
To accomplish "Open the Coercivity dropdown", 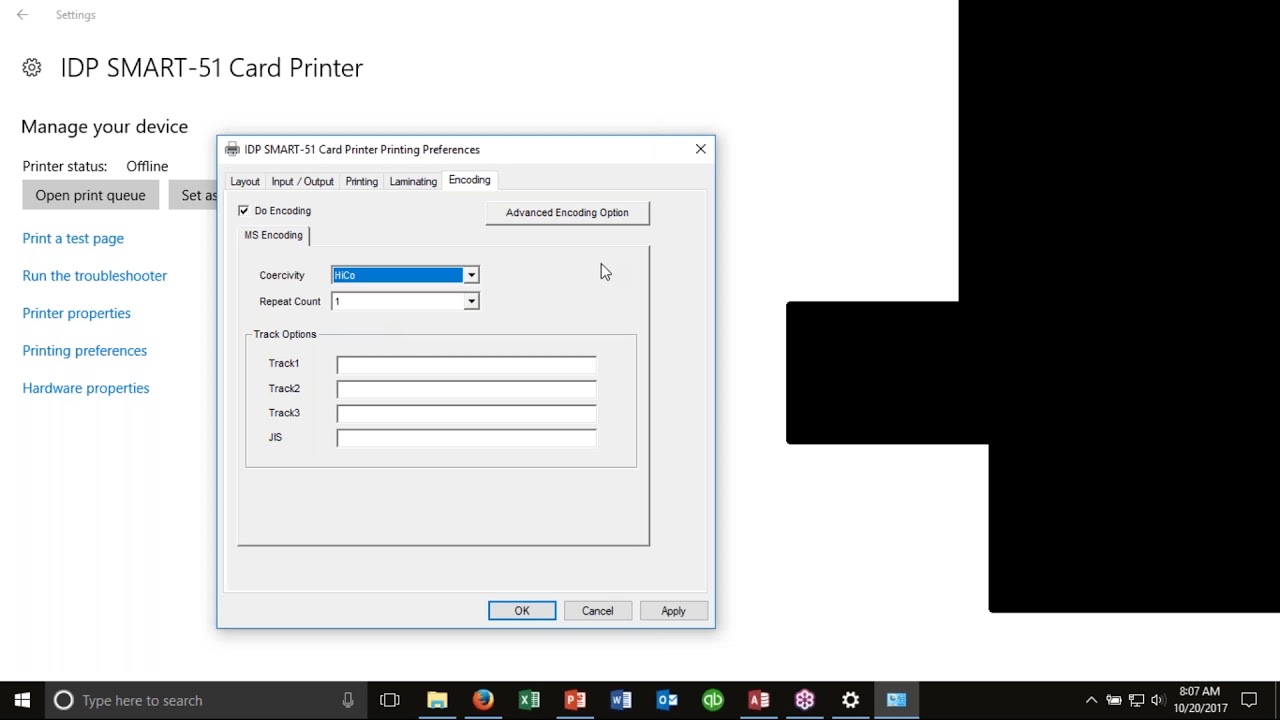I will click(x=471, y=275).
